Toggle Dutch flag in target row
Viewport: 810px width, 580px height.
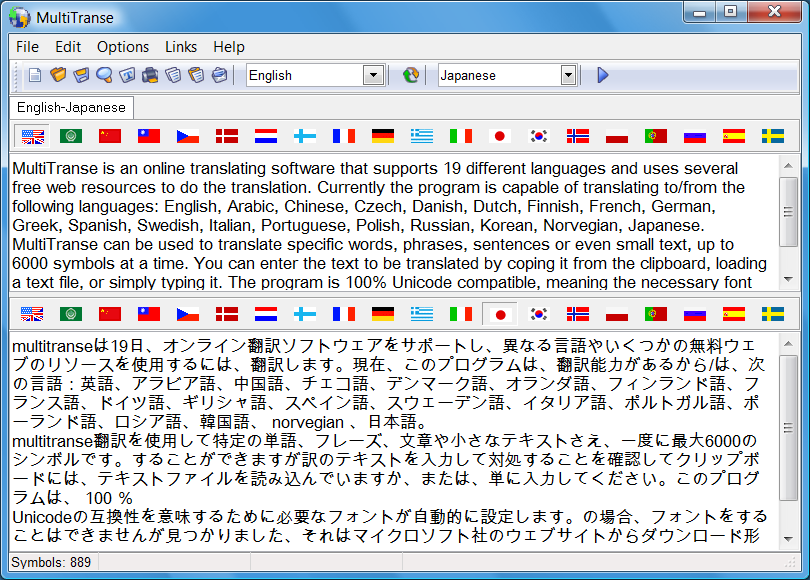pos(266,314)
